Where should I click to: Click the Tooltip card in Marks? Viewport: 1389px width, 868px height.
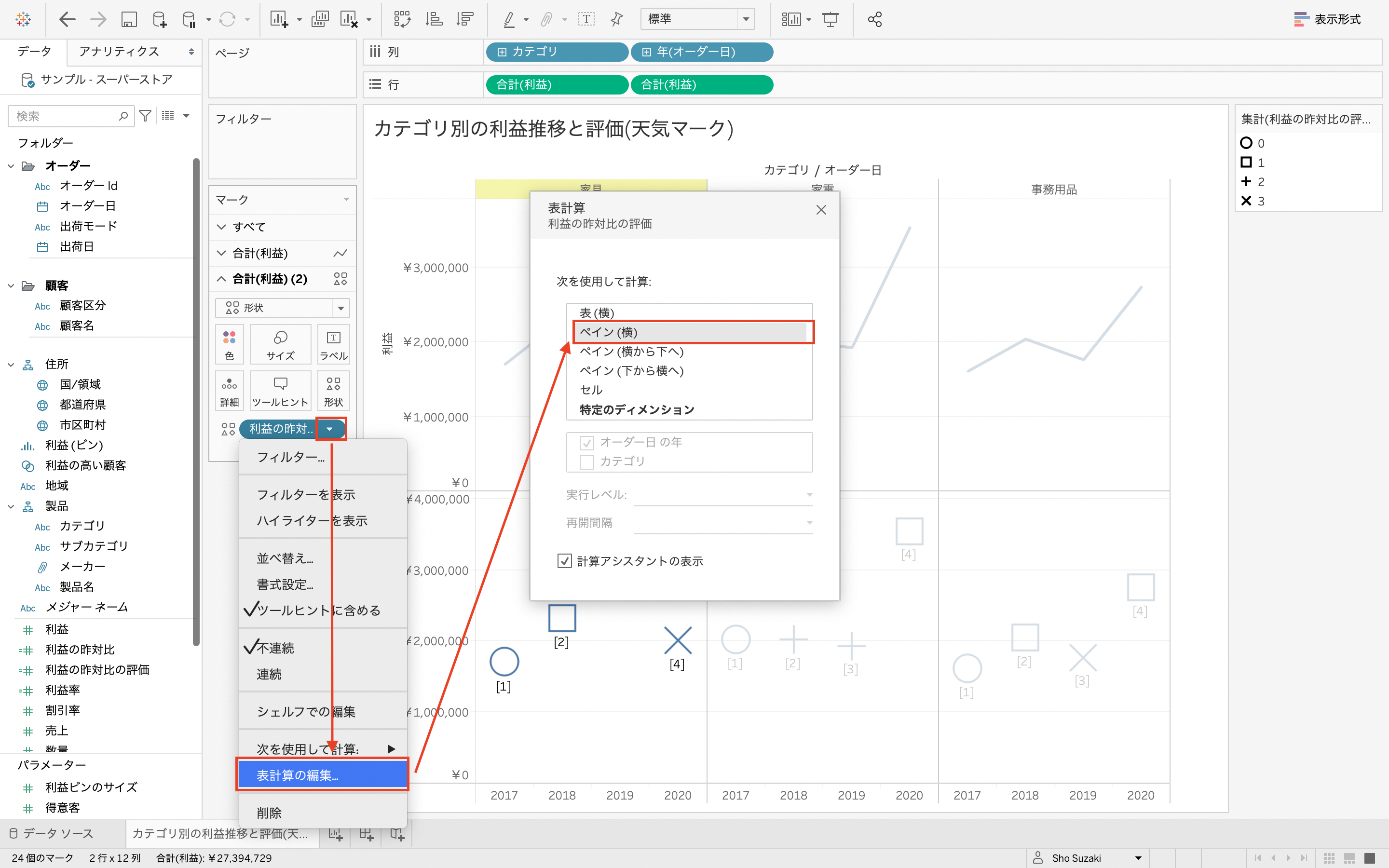click(280, 391)
